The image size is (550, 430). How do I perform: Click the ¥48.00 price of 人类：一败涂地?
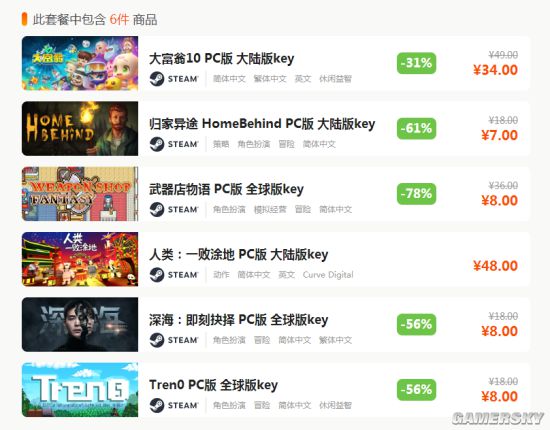tap(495, 266)
